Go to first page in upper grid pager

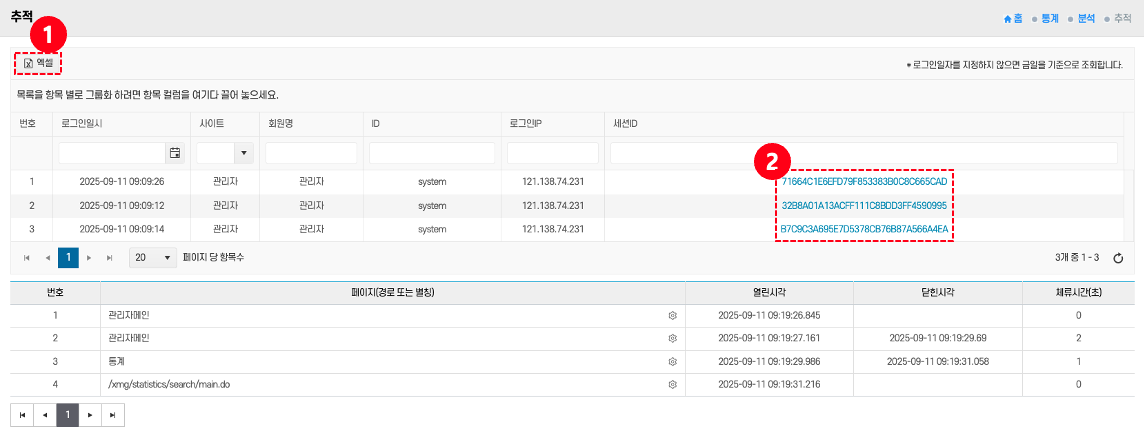click(27, 257)
